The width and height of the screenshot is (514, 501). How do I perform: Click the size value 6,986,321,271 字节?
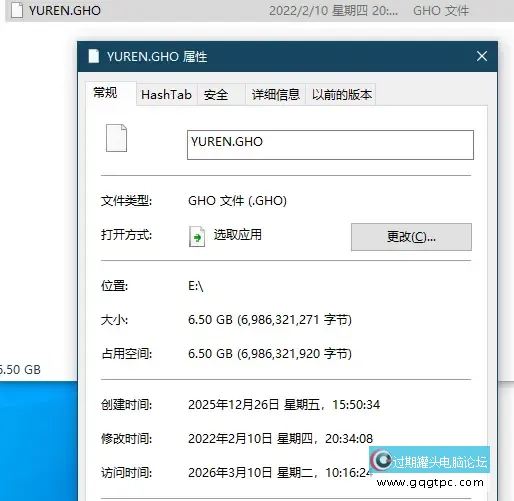[270, 320]
